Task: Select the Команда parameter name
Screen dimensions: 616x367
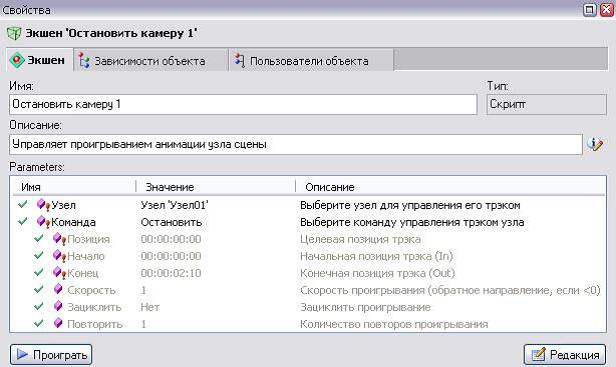Action: [73, 222]
